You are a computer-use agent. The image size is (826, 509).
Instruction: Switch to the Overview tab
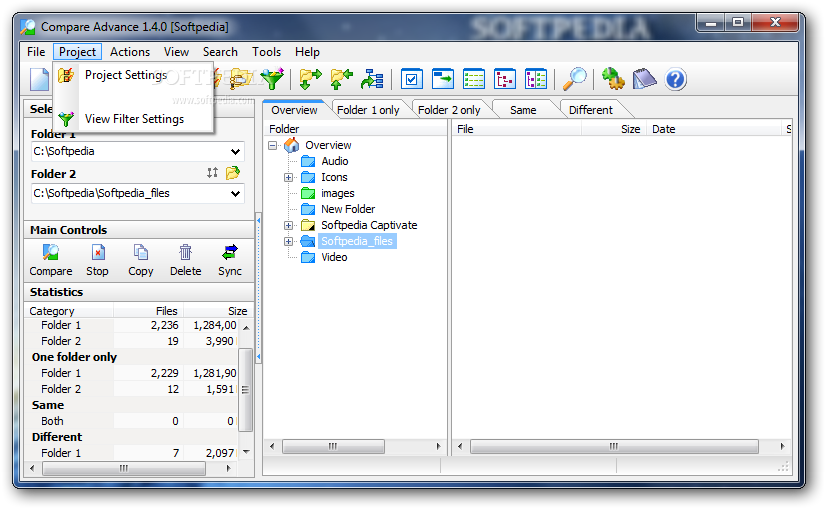pyautogui.click(x=294, y=110)
